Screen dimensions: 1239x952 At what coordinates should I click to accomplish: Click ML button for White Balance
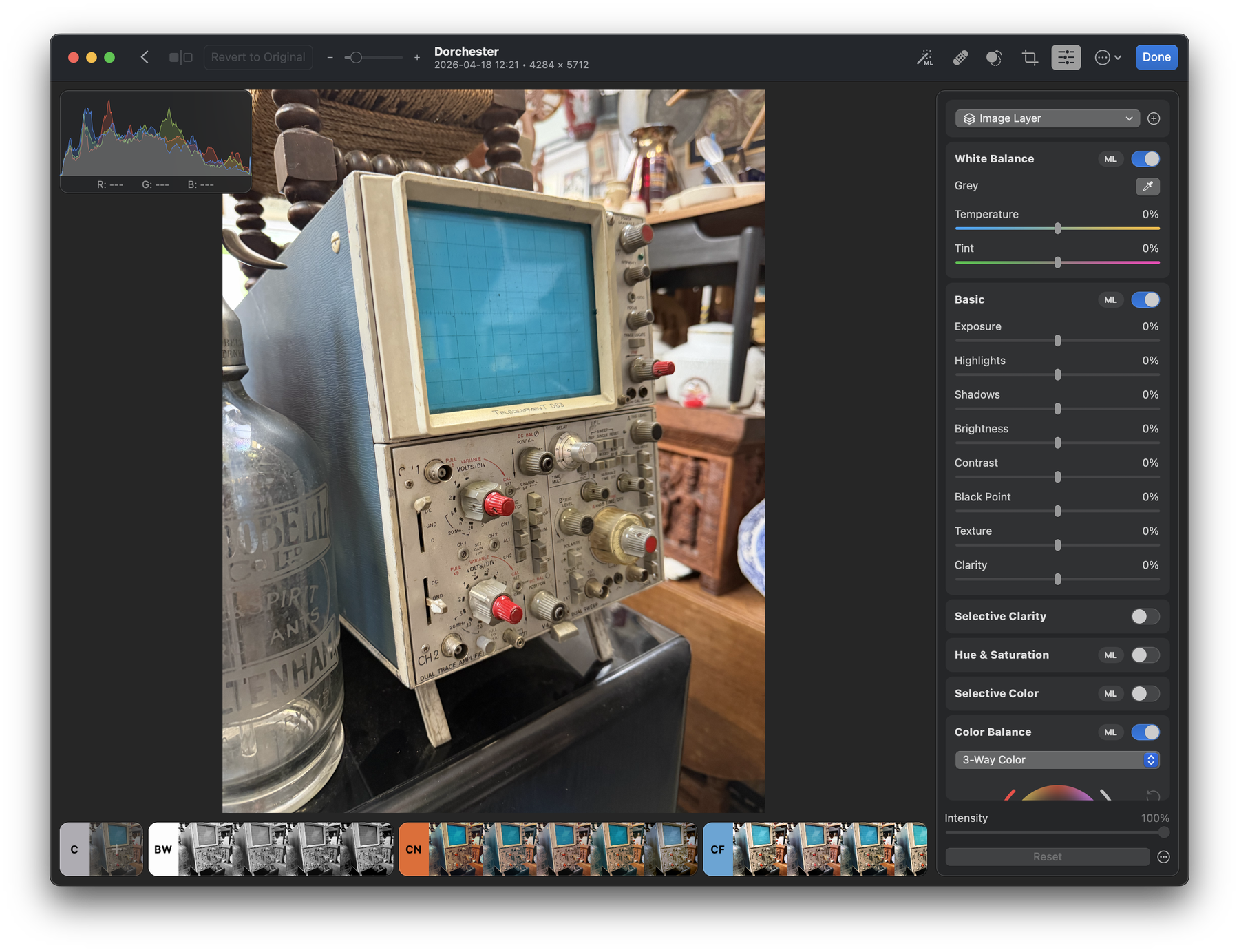[x=1110, y=159]
